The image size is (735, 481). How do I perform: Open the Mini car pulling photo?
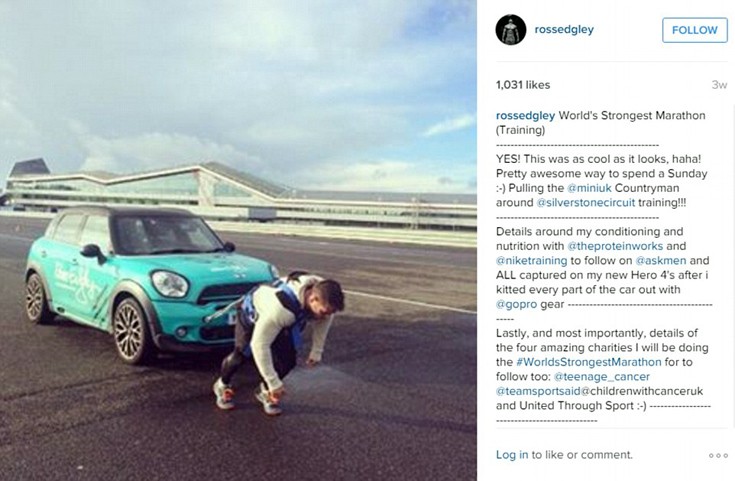pyautogui.click(x=238, y=240)
